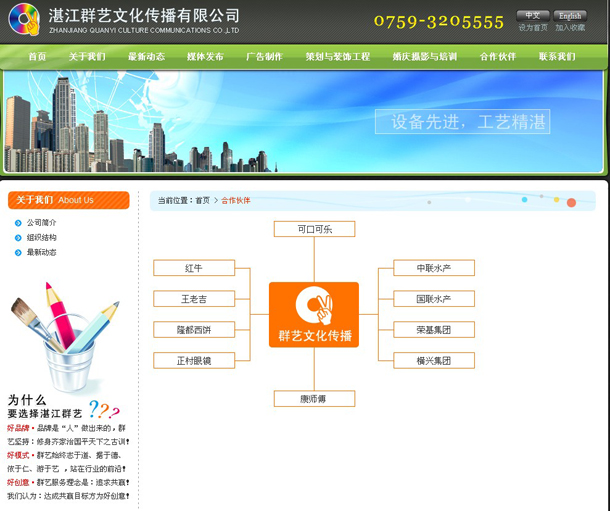Go to 关于我们 navigation menu item
Screen dimensions: 610x511
[x=87, y=57]
